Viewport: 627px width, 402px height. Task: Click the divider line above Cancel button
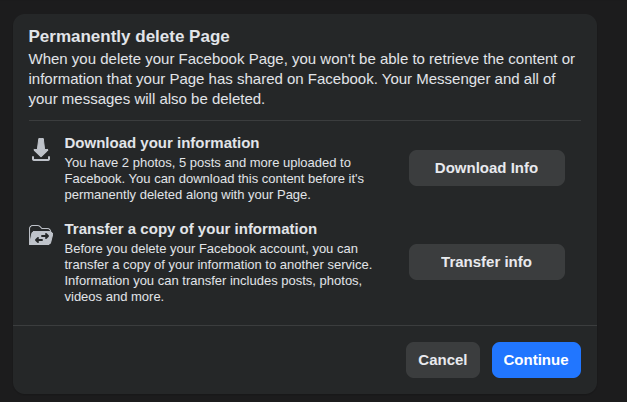305,325
